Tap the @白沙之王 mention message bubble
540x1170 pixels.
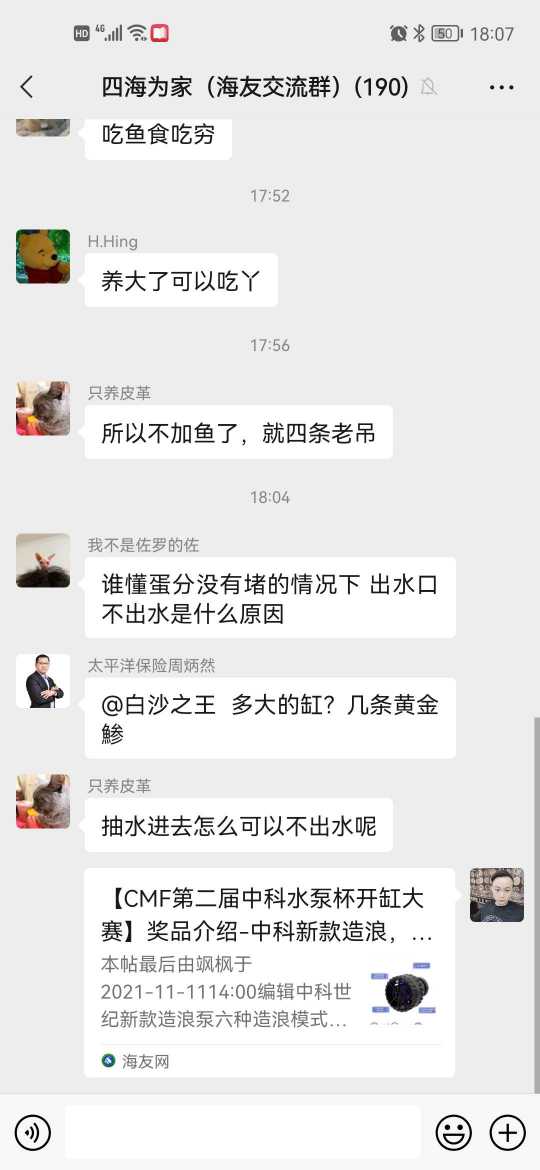(x=270, y=718)
